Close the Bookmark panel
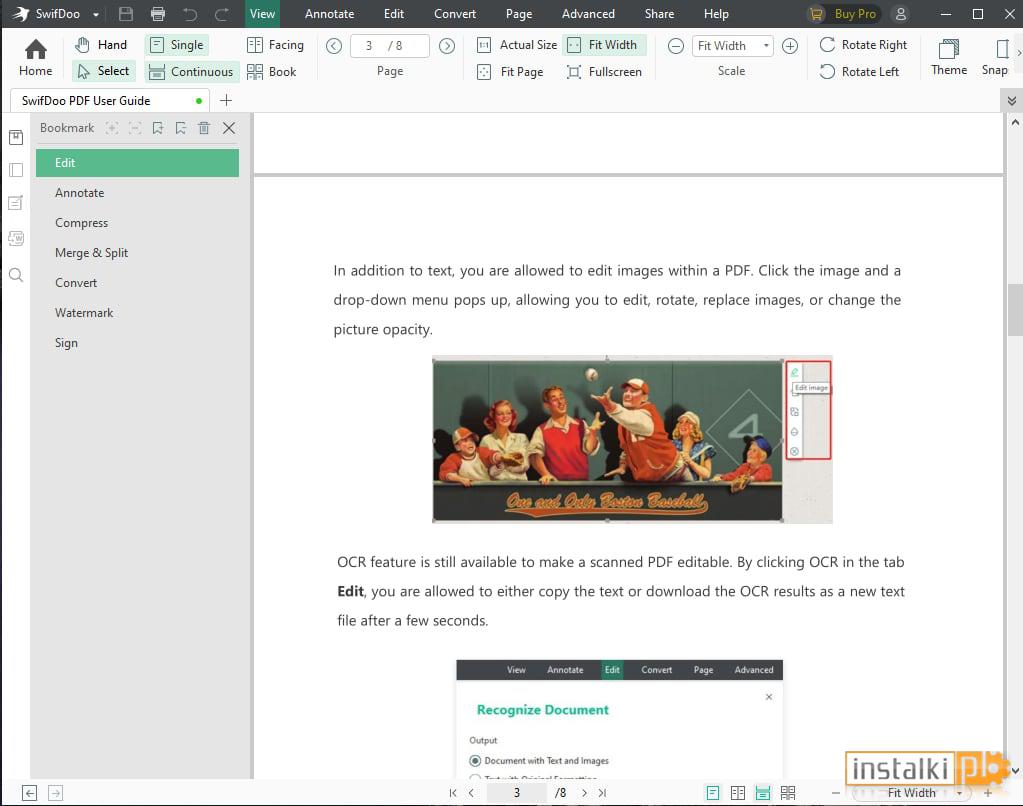 (x=229, y=128)
